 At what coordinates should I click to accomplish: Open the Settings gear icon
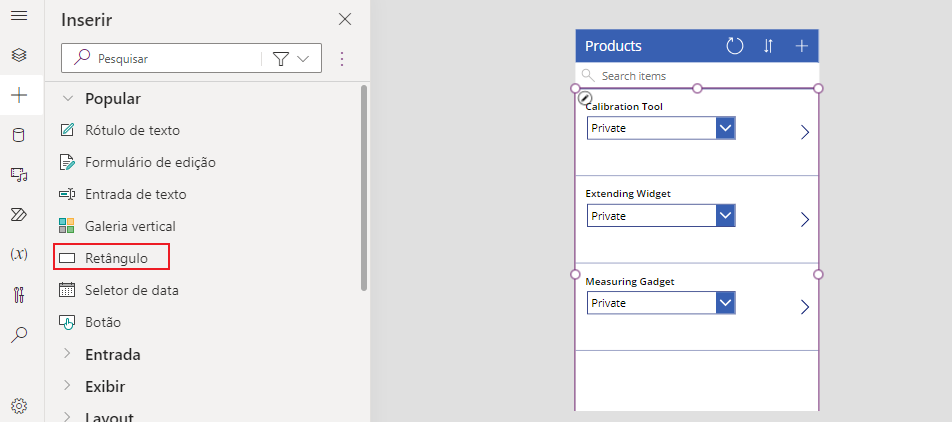pyautogui.click(x=19, y=406)
